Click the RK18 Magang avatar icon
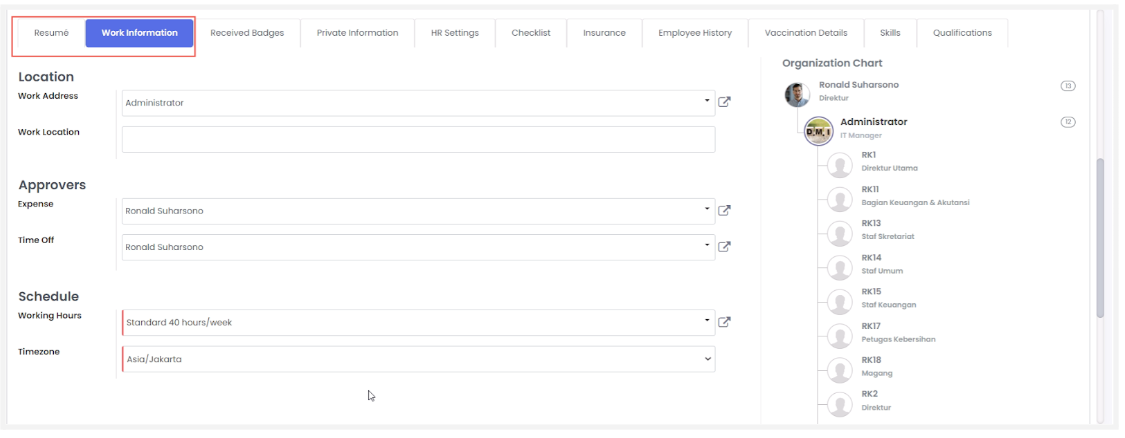Viewport: 1125px width, 438px height. click(840, 368)
